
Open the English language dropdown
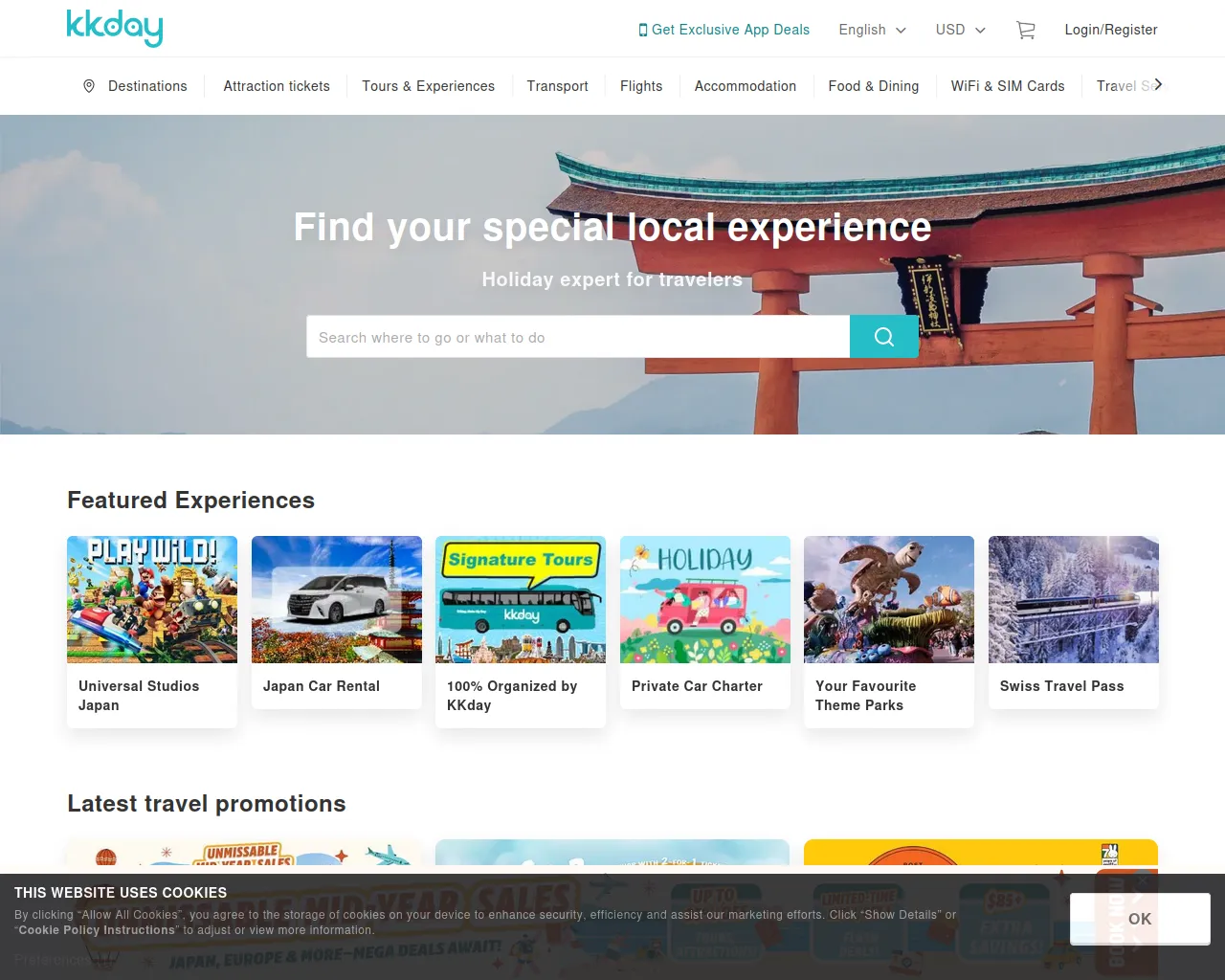(872, 30)
